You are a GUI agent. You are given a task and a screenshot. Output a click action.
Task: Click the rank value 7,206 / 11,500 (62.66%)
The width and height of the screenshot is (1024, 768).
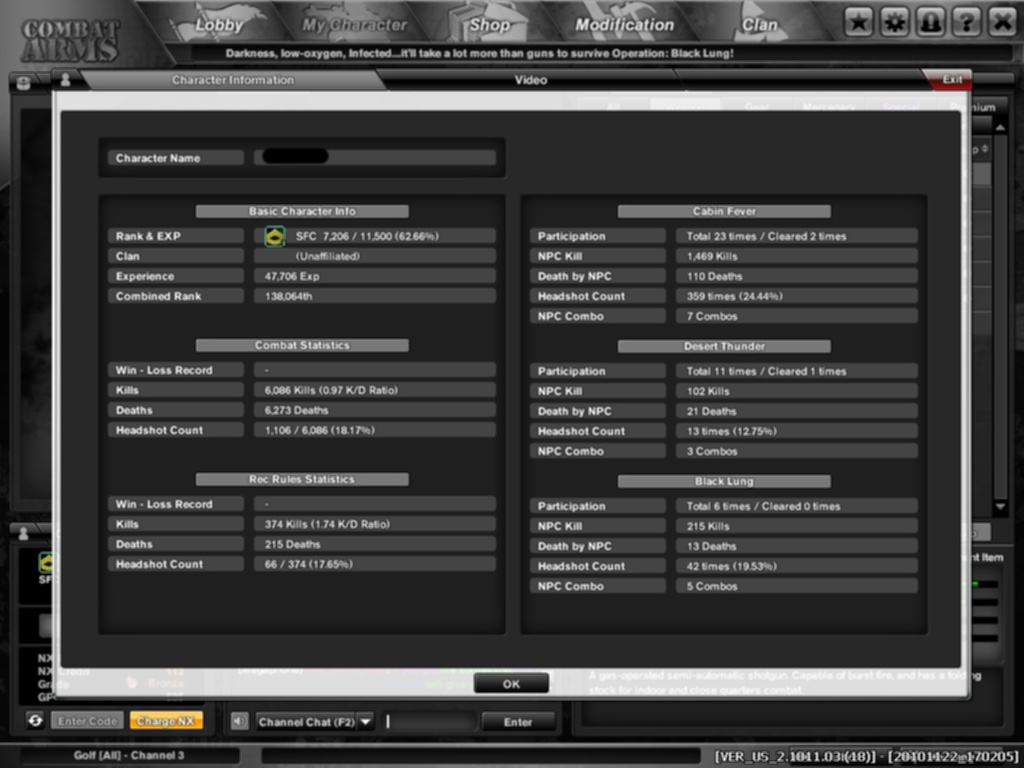click(x=381, y=236)
